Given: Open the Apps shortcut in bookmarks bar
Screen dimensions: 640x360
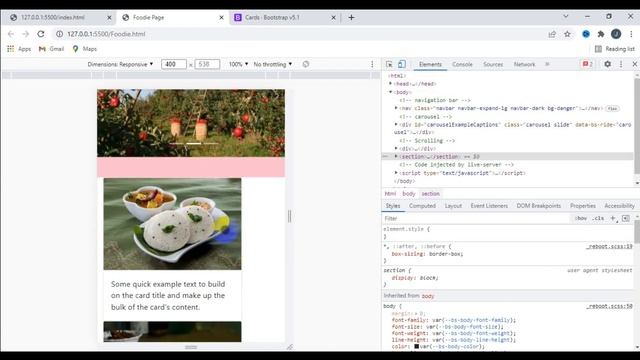Looking at the screenshot, I should pos(19,49).
